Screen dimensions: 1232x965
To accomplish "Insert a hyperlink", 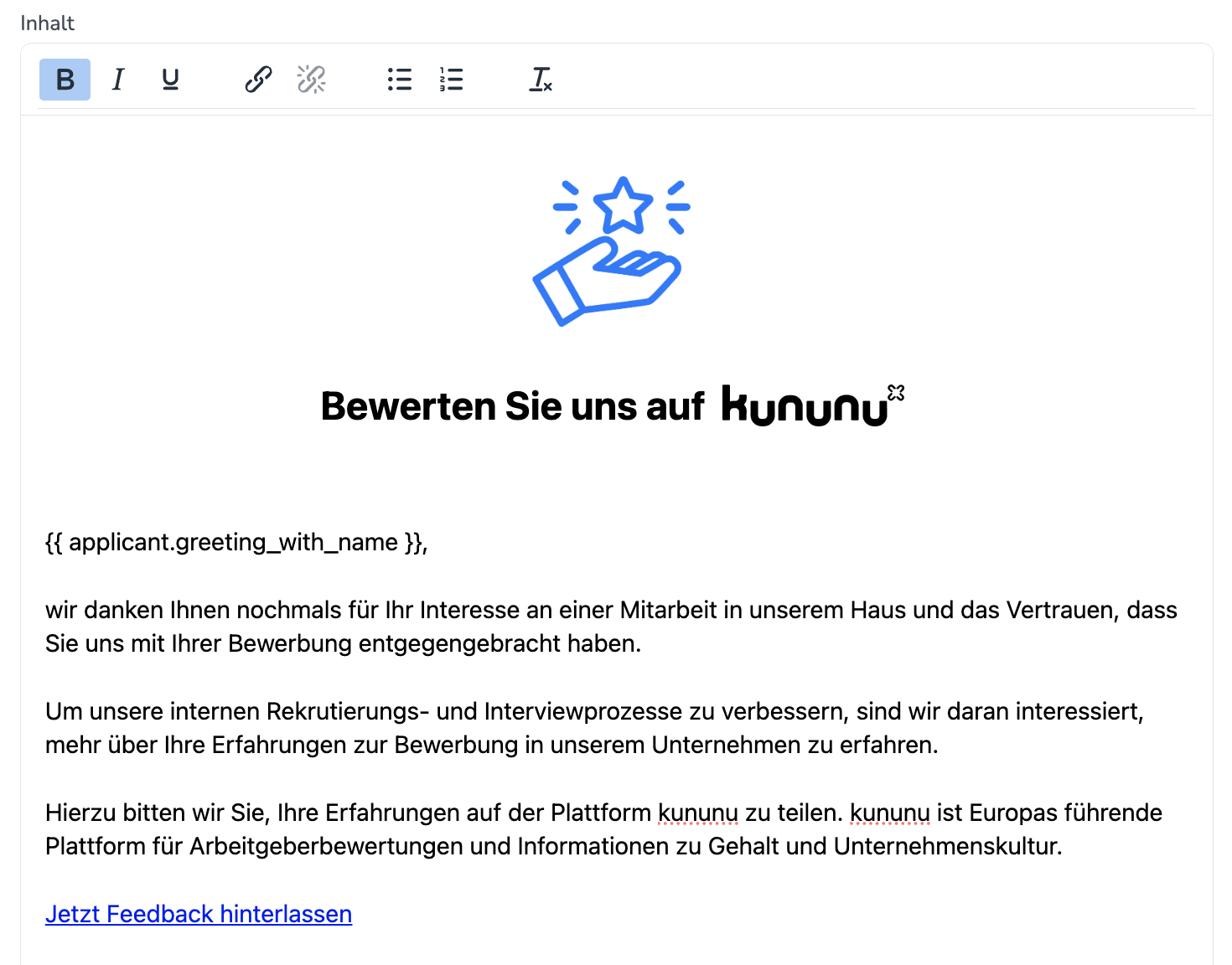I will click(x=258, y=80).
